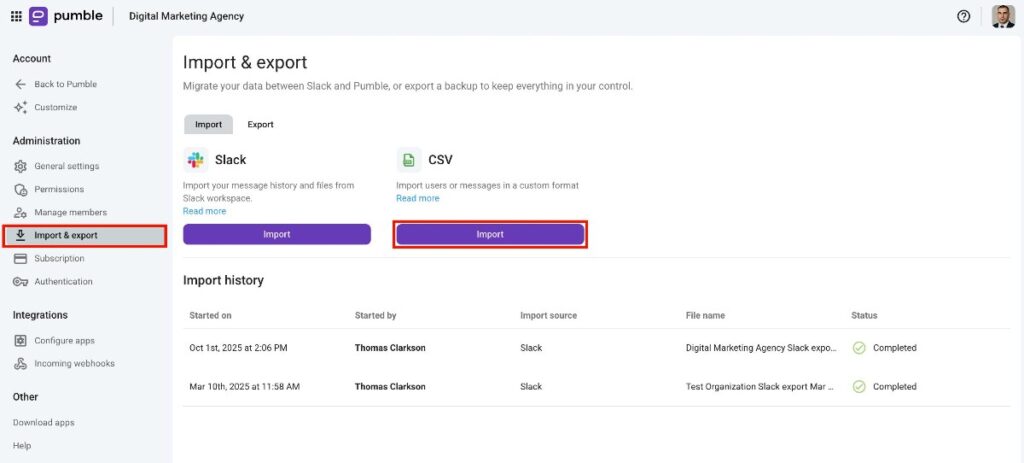Open Manage members page
The width and height of the screenshot is (1024, 463).
pos(71,212)
